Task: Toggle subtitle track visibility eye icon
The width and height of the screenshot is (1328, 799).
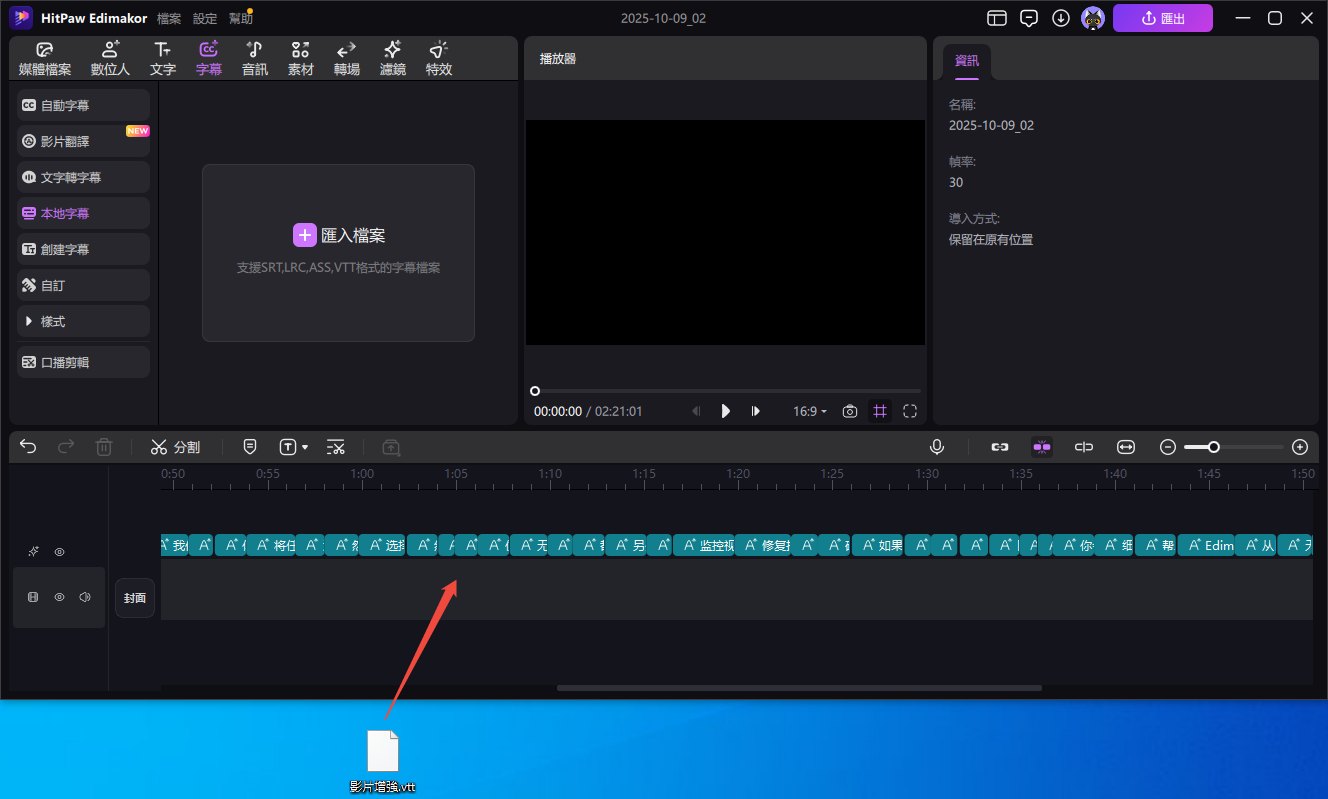Action: pyautogui.click(x=60, y=552)
